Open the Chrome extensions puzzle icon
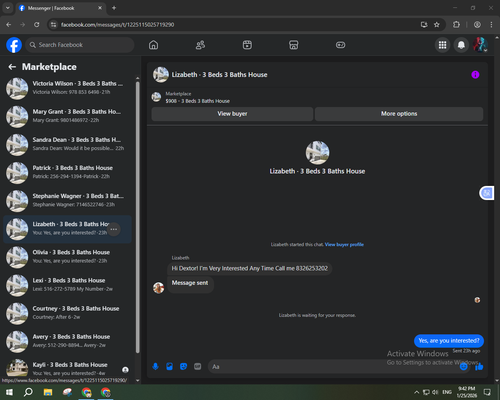This screenshot has height=400, width=500. (x=456, y=25)
